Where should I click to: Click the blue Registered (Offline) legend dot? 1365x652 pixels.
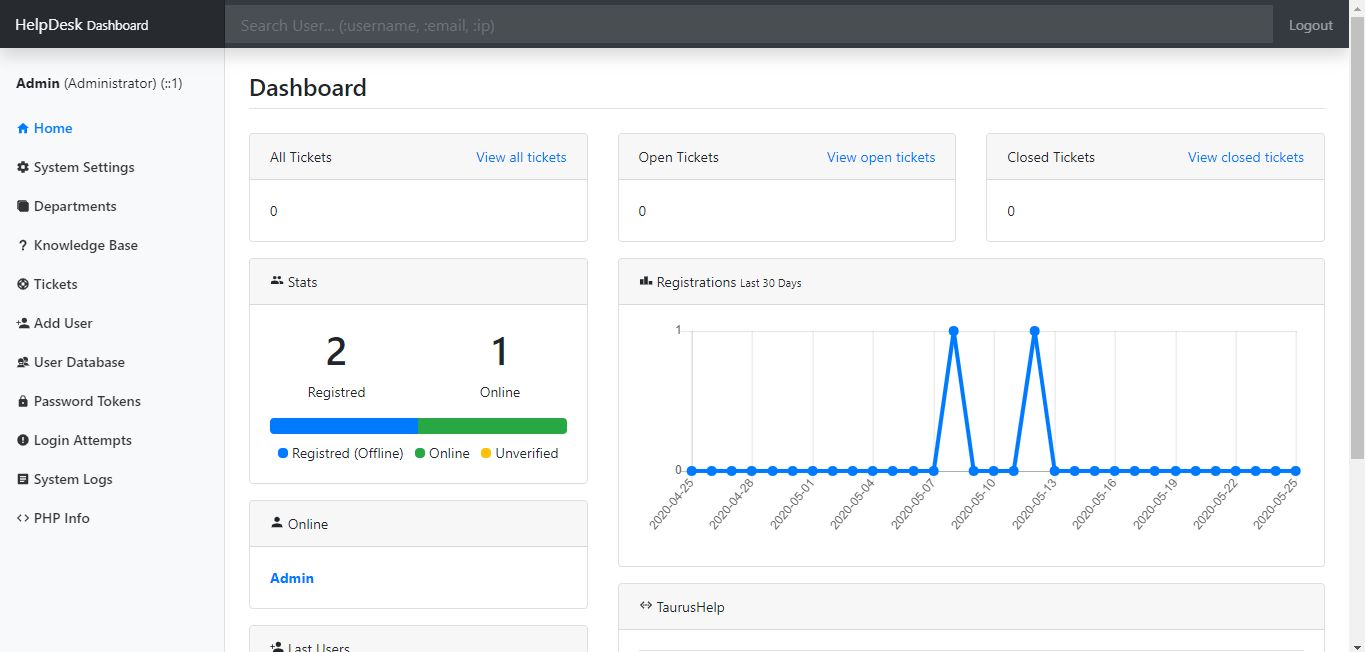(283, 453)
